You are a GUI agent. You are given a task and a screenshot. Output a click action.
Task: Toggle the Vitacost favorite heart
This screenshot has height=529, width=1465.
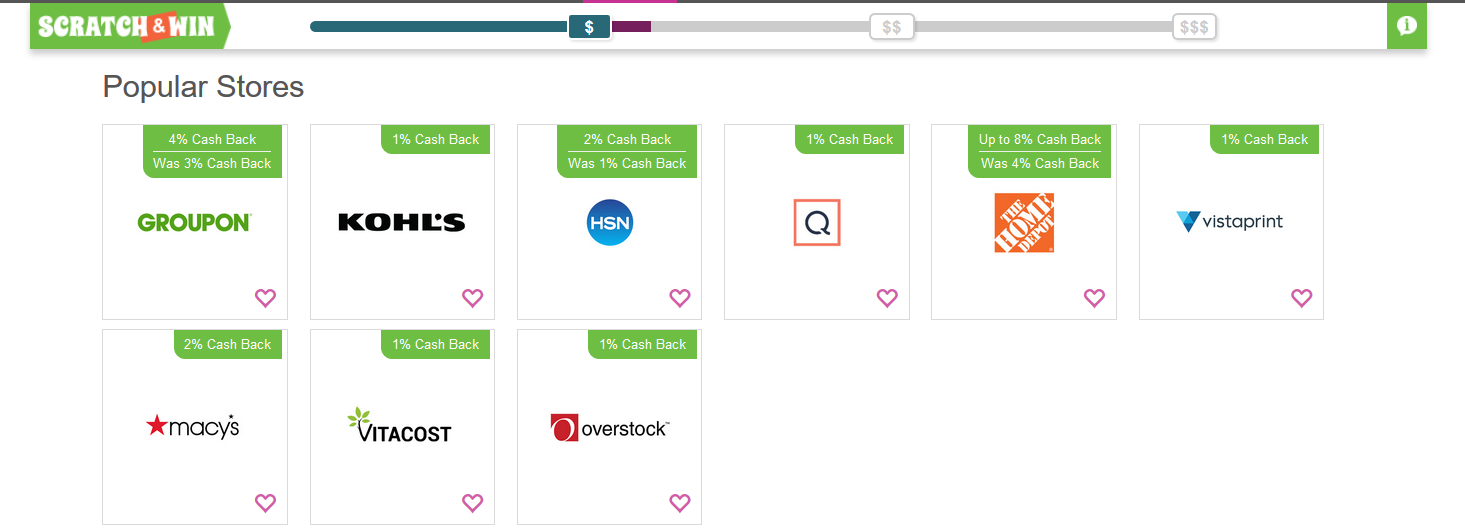click(472, 503)
